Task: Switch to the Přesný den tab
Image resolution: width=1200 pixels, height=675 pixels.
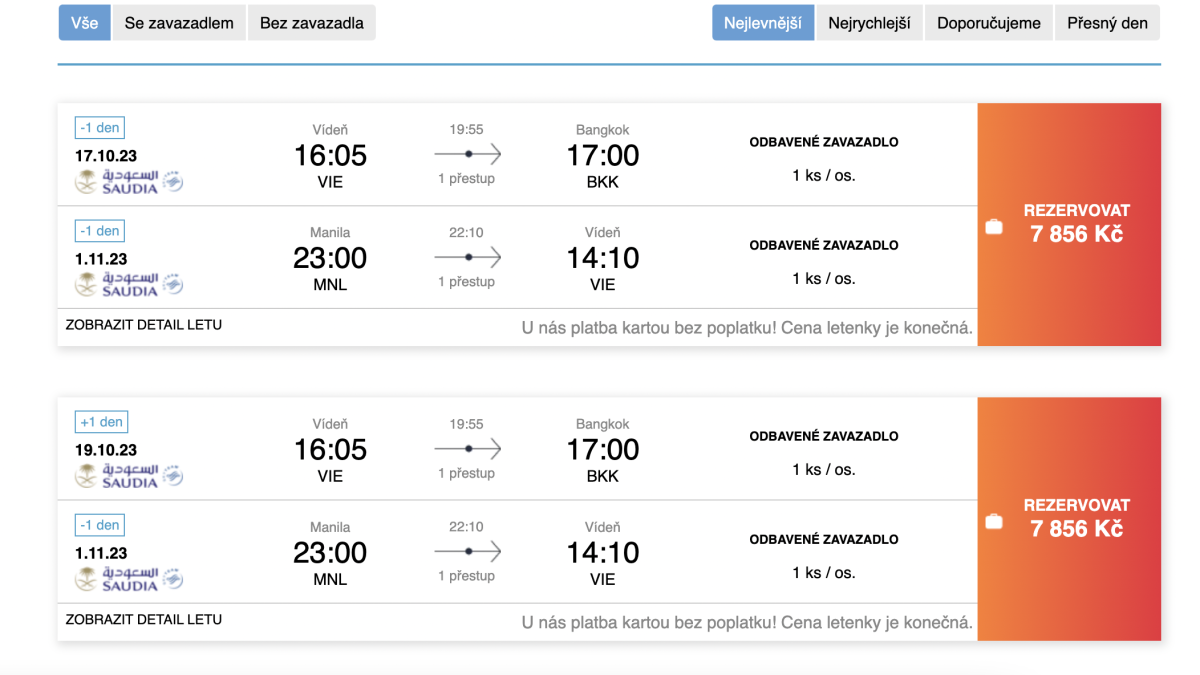Action: [1107, 23]
